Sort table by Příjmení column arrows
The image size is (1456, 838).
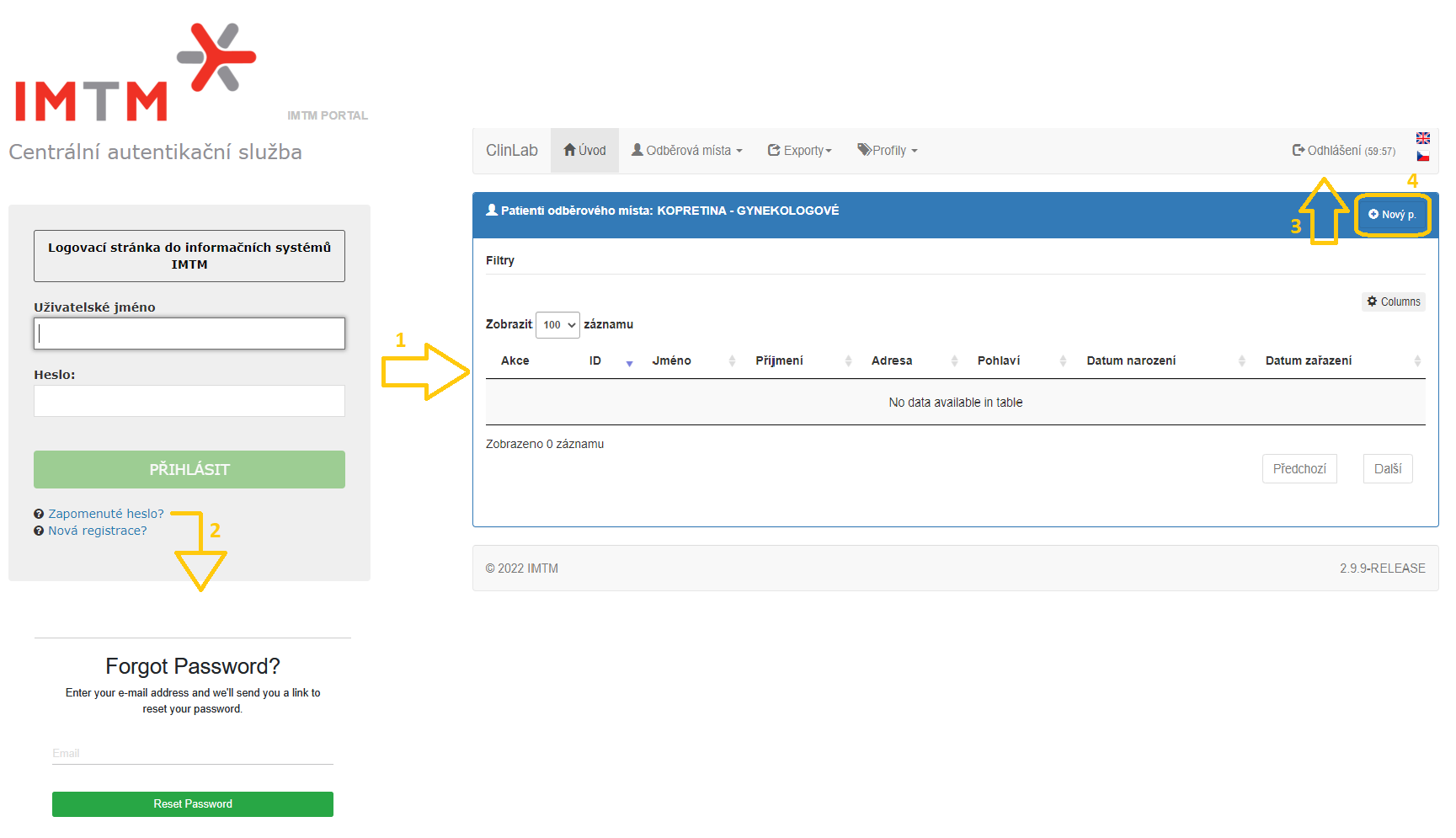point(848,361)
